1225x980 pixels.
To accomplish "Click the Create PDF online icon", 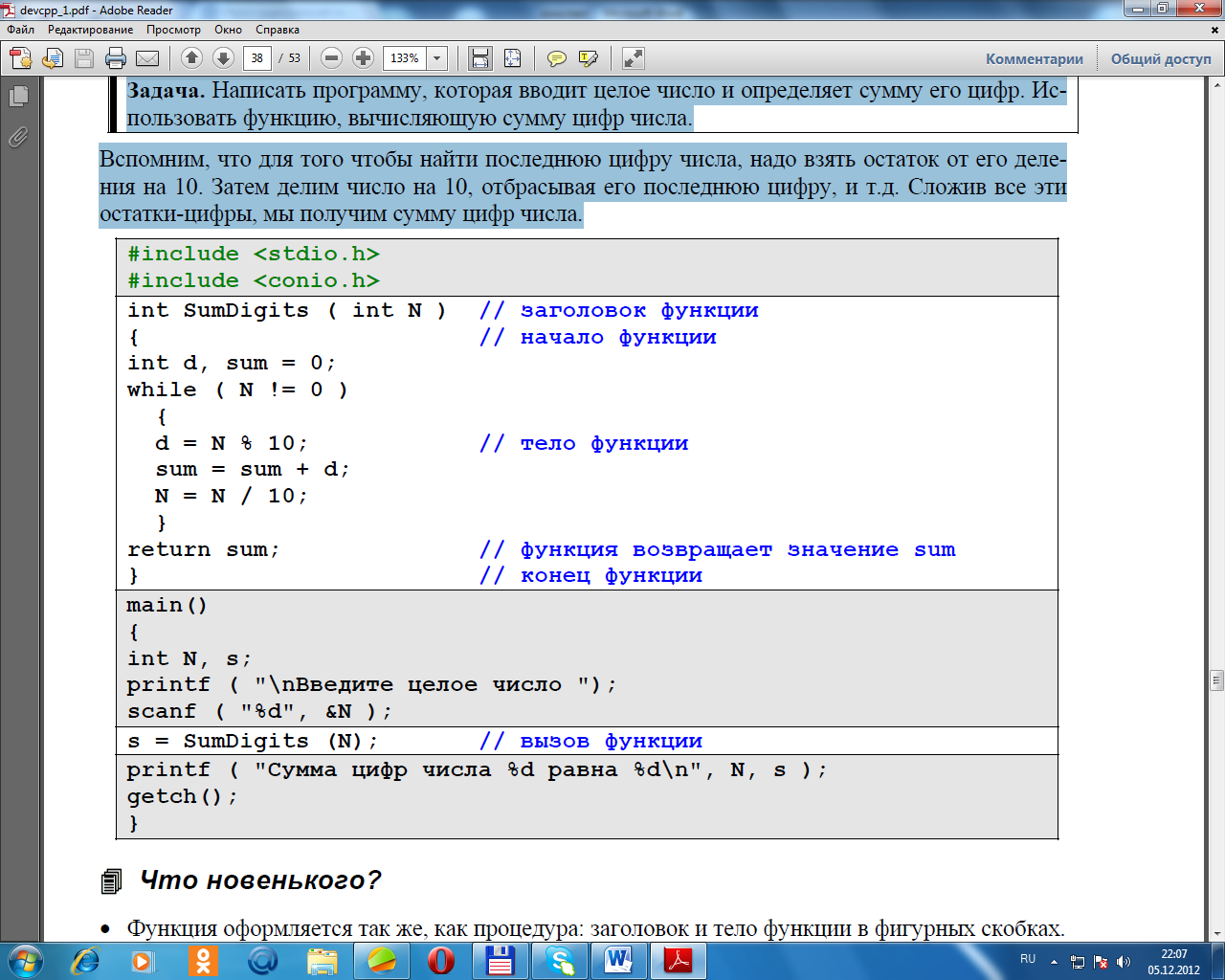I will click(x=21, y=58).
